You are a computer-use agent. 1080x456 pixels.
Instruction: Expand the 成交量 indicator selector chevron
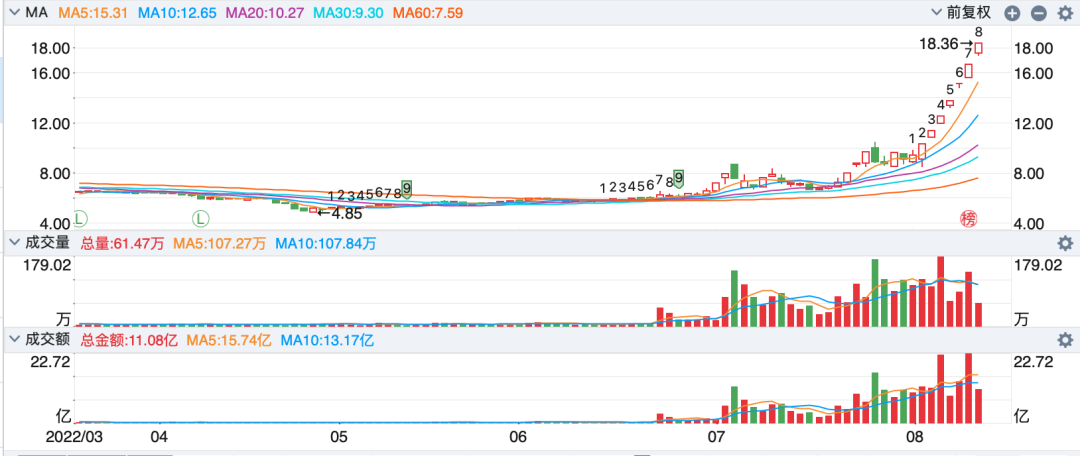pos(14,243)
